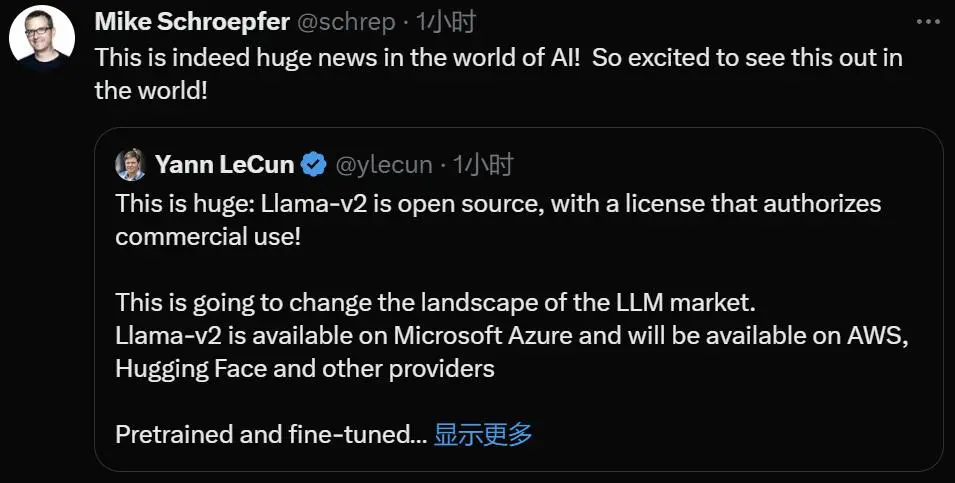Image resolution: width=955 pixels, height=483 pixels.
Task: Open Mike Schroepfer's tweet timestamp 1小时
Action: pos(445,22)
